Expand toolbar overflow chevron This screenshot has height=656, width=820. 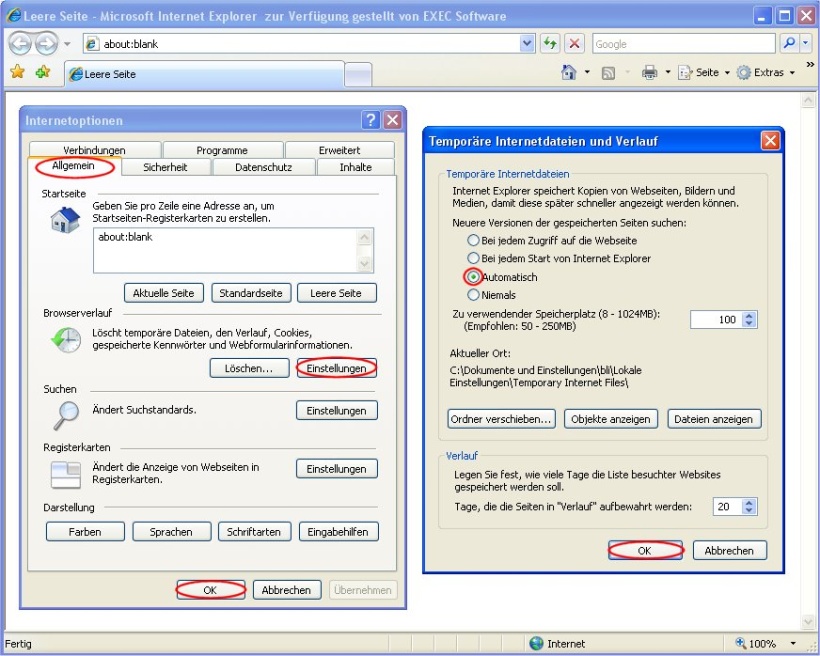(x=810, y=65)
